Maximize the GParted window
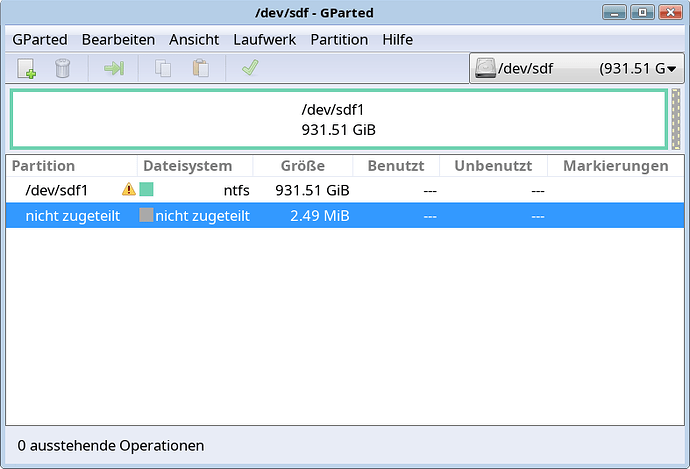 pyautogui.click(x=642, y=12)
